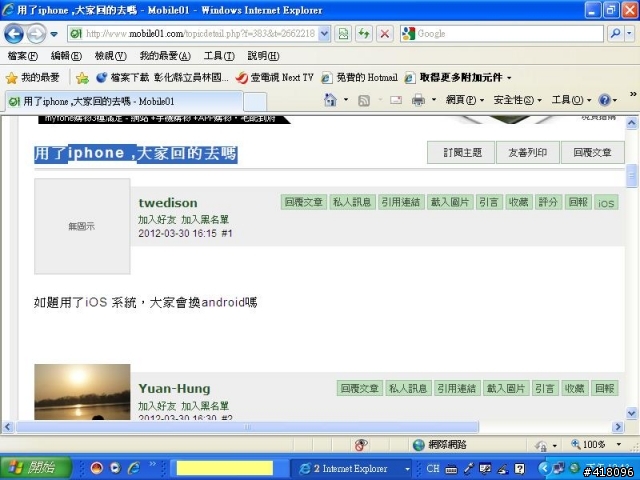Viewport: 640px width, 480px height.
Task: Click the Refresh page icon
Action: pos(364,33)
